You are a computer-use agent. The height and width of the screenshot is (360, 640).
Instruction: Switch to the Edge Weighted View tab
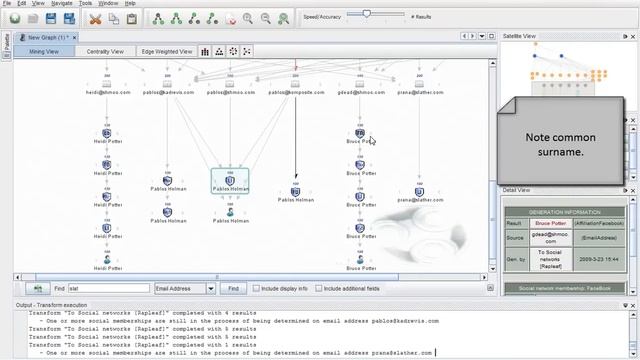[x=167, y=51]
